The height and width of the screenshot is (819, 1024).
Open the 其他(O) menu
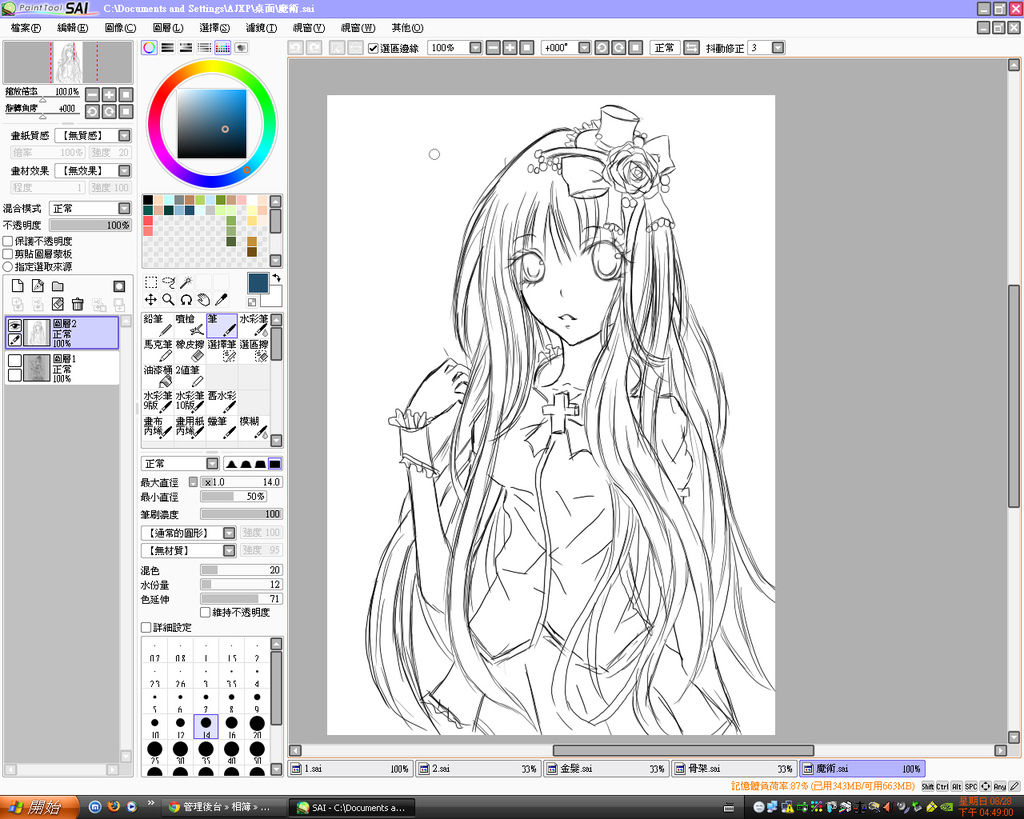408,27
